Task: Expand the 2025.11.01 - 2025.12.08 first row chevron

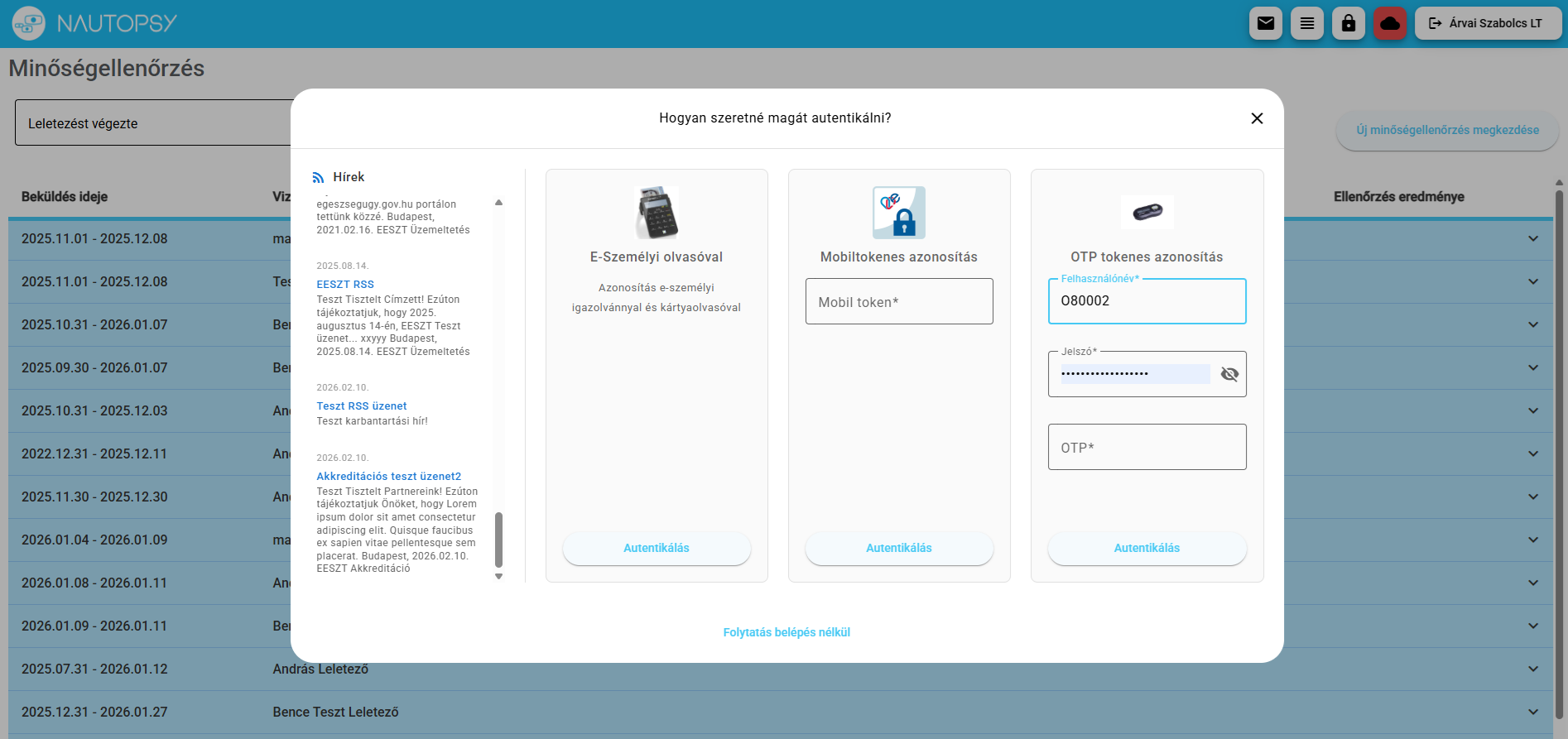Action: (1532, 239)
